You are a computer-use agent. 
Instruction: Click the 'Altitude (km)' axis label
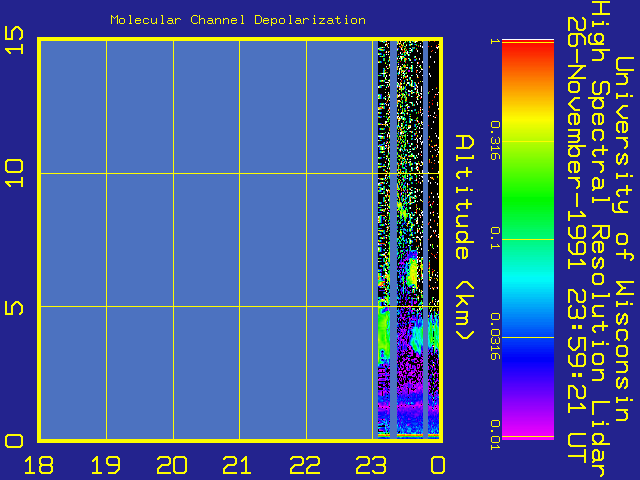[465, 237]
